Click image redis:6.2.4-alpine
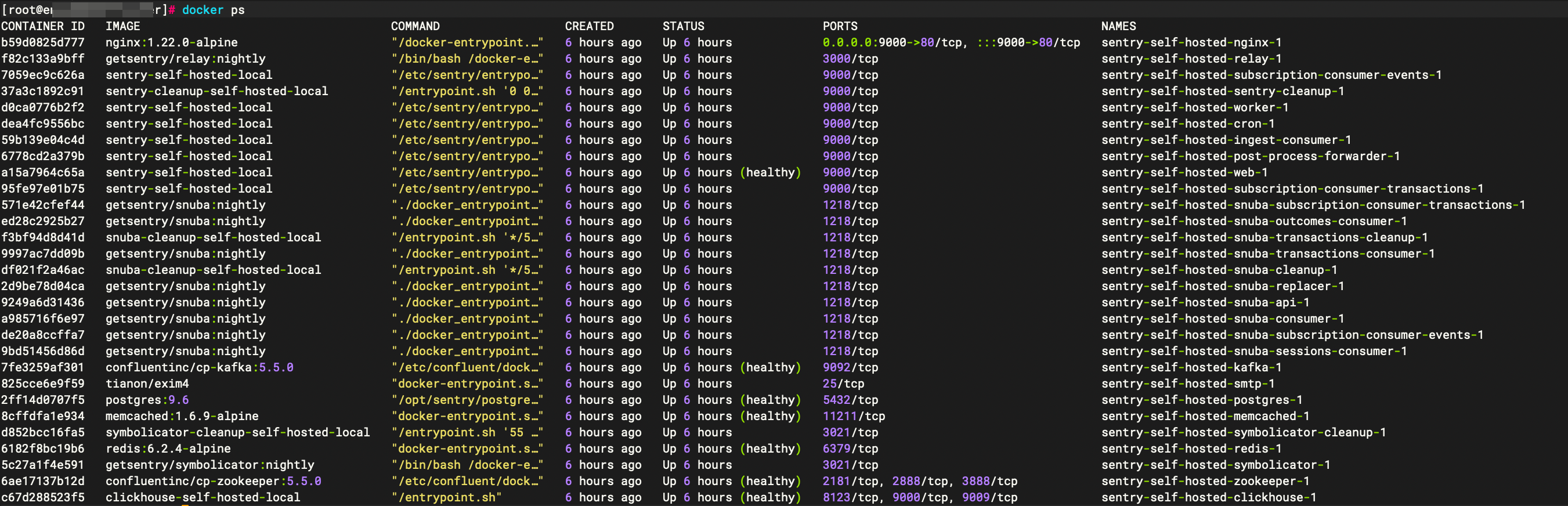1568x506 pixels. coord(168,448)
